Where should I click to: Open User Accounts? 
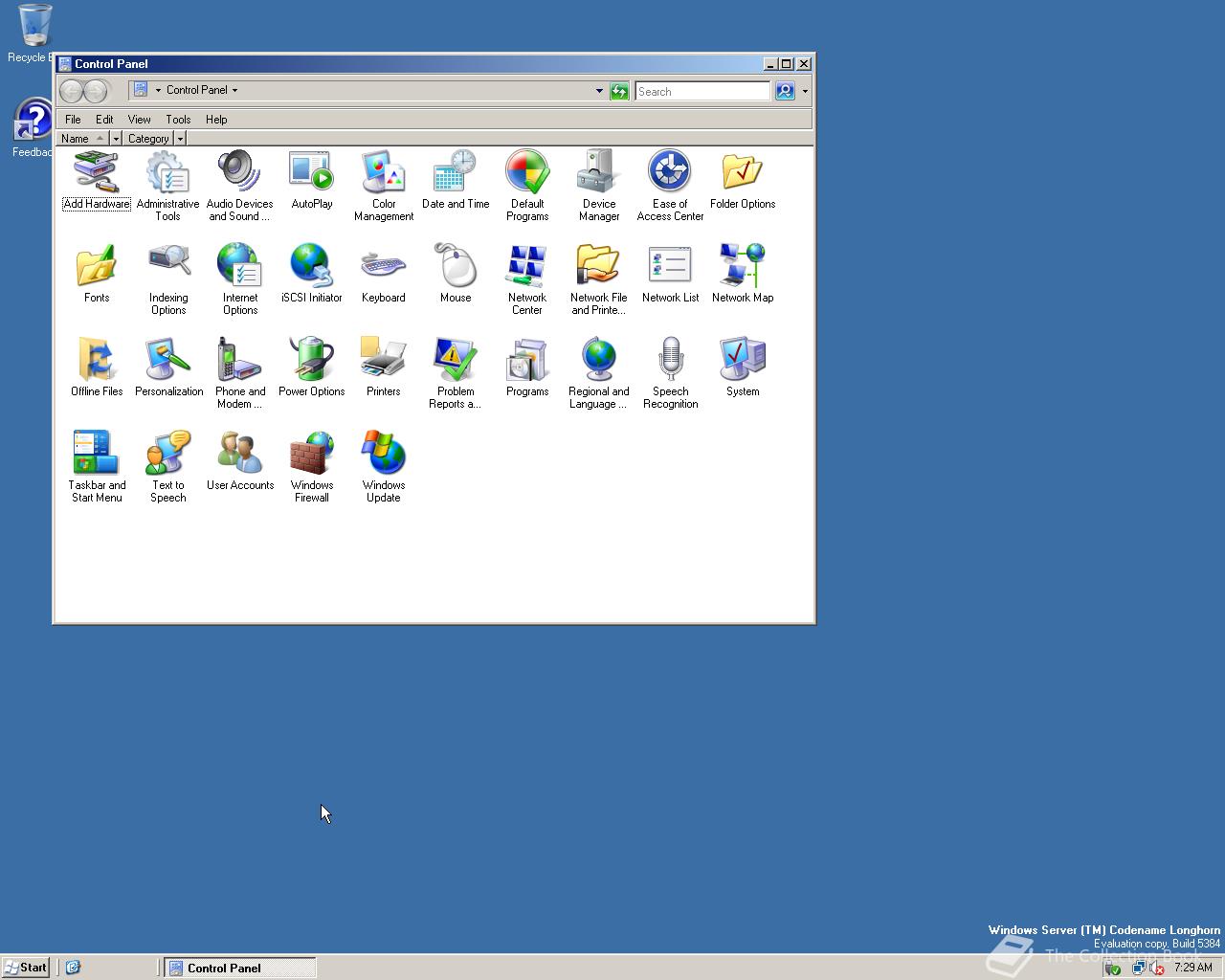[x=240, y=461]
